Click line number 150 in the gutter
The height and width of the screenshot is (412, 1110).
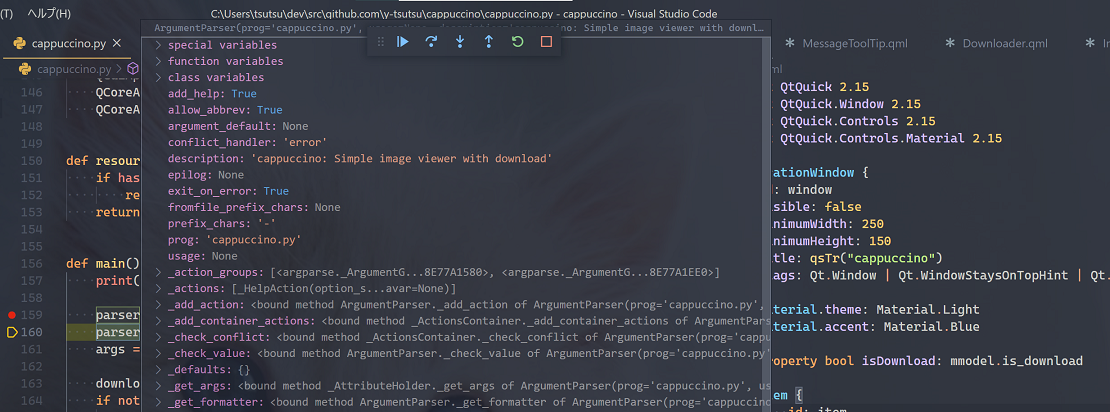(31, 160)
